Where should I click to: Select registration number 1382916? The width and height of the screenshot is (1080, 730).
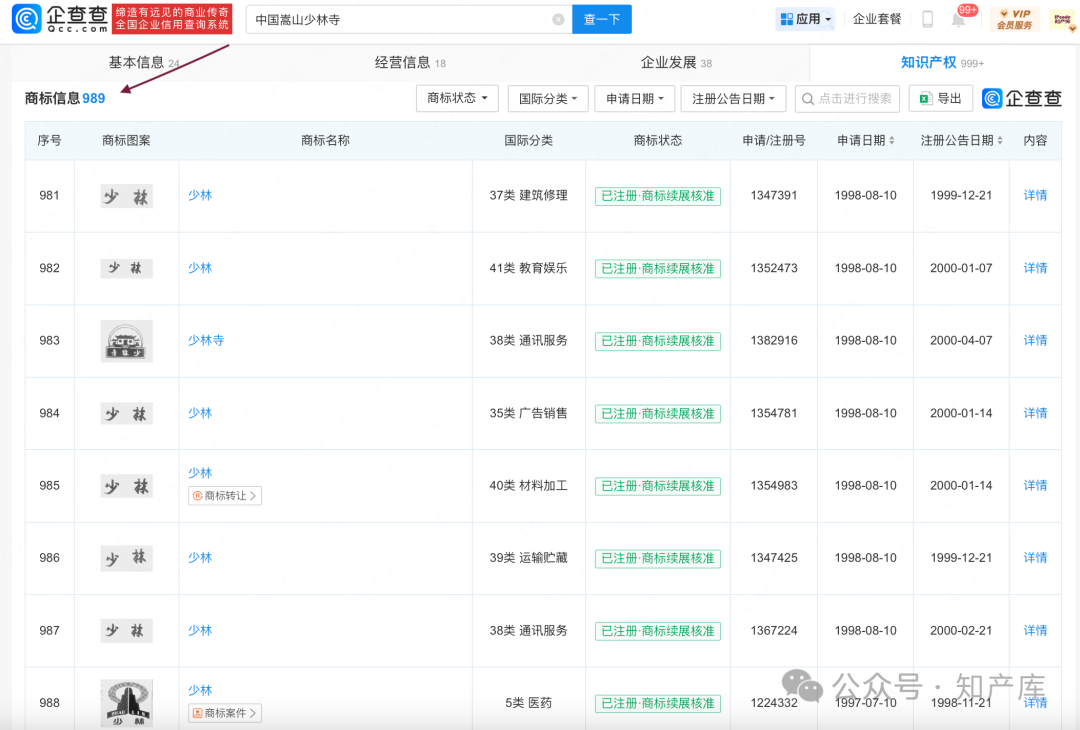[x=773, y=340]
